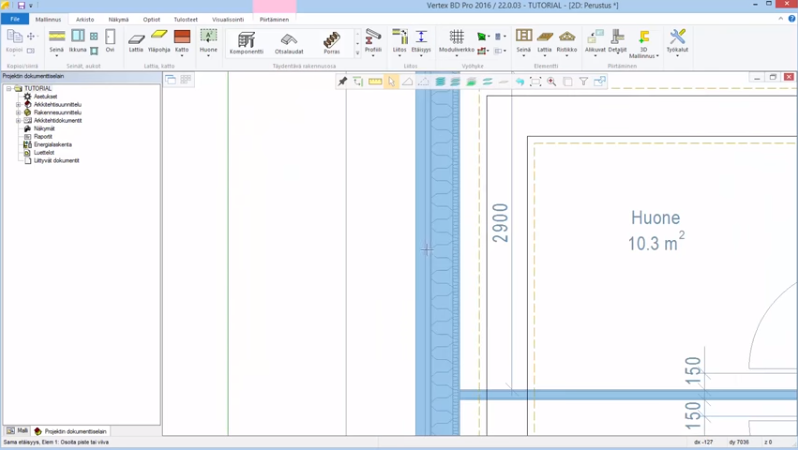Open Energialaskenta in project tree
This screenshot has width=798, height=451.
tap(52, 145)
